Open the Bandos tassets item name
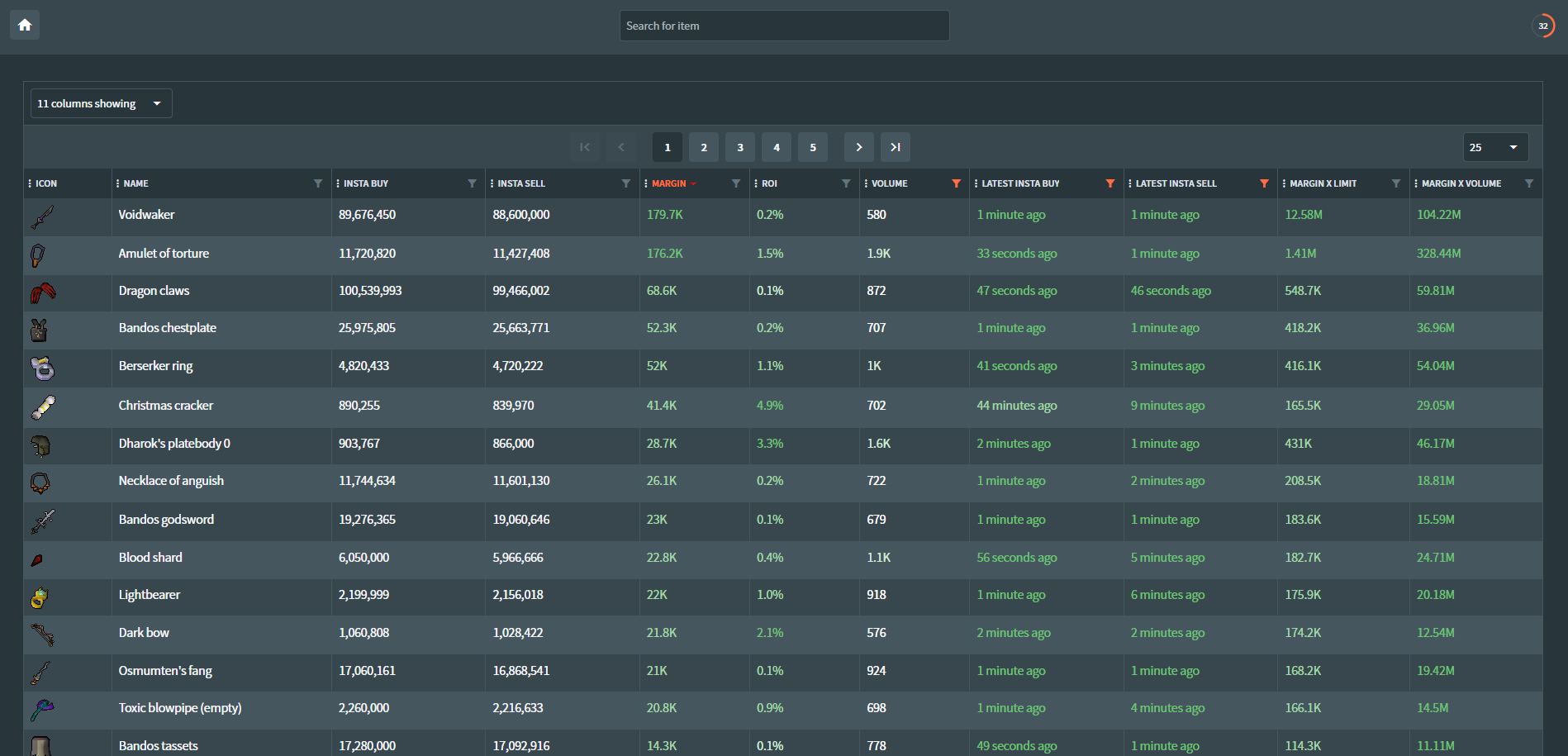This screenshot has width=1568, height=756. pyautogui.click(x=159, y=746)
